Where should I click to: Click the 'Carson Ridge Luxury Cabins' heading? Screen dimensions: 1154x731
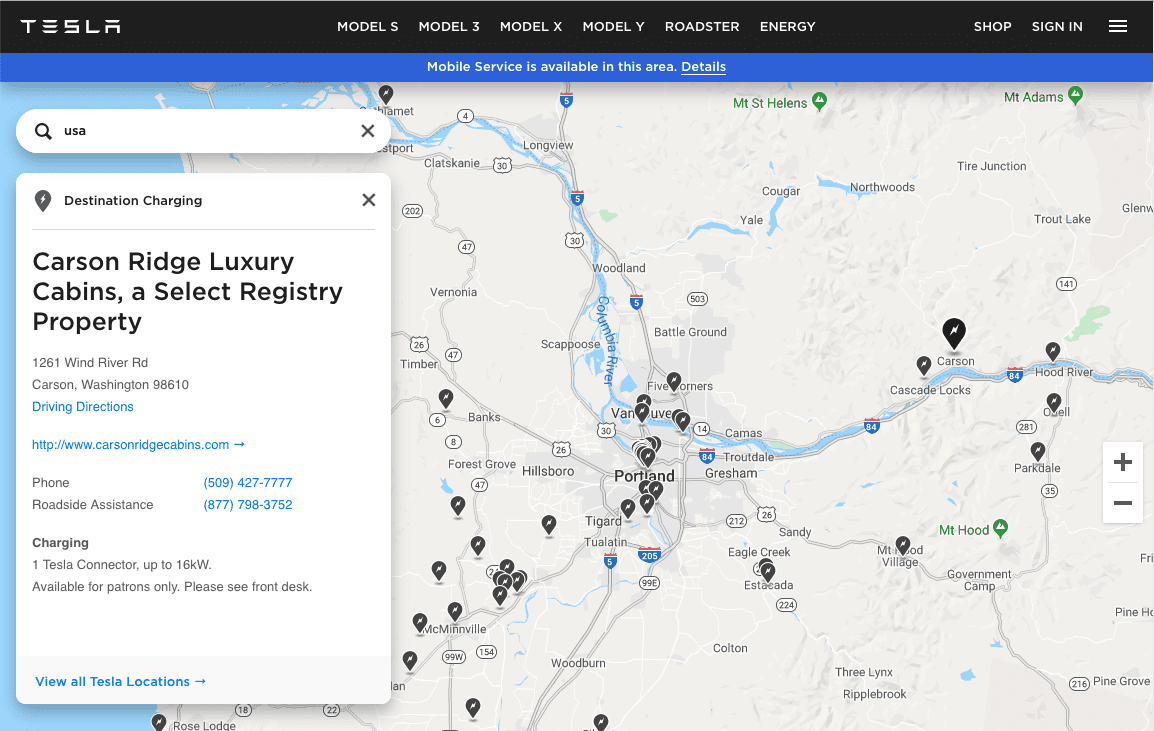click(x=187, y=292)
